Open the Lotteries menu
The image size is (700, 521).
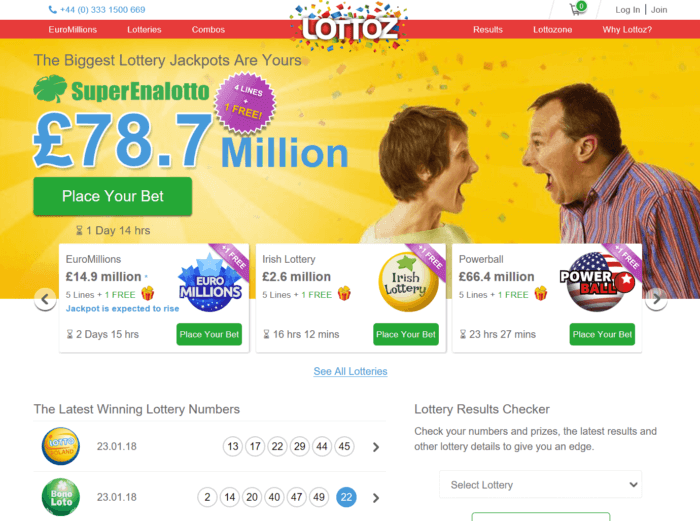144,29
